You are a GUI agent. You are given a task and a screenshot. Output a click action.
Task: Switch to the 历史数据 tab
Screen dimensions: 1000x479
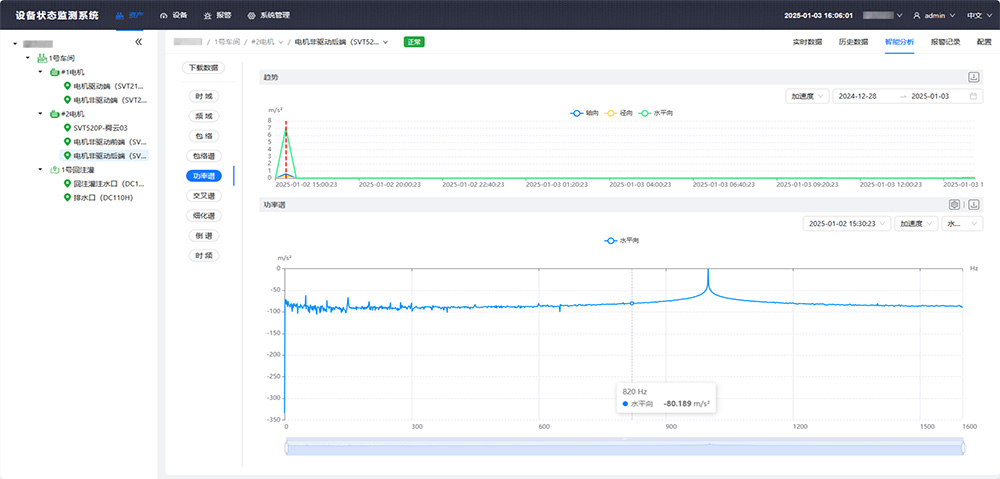click(853, 42)
